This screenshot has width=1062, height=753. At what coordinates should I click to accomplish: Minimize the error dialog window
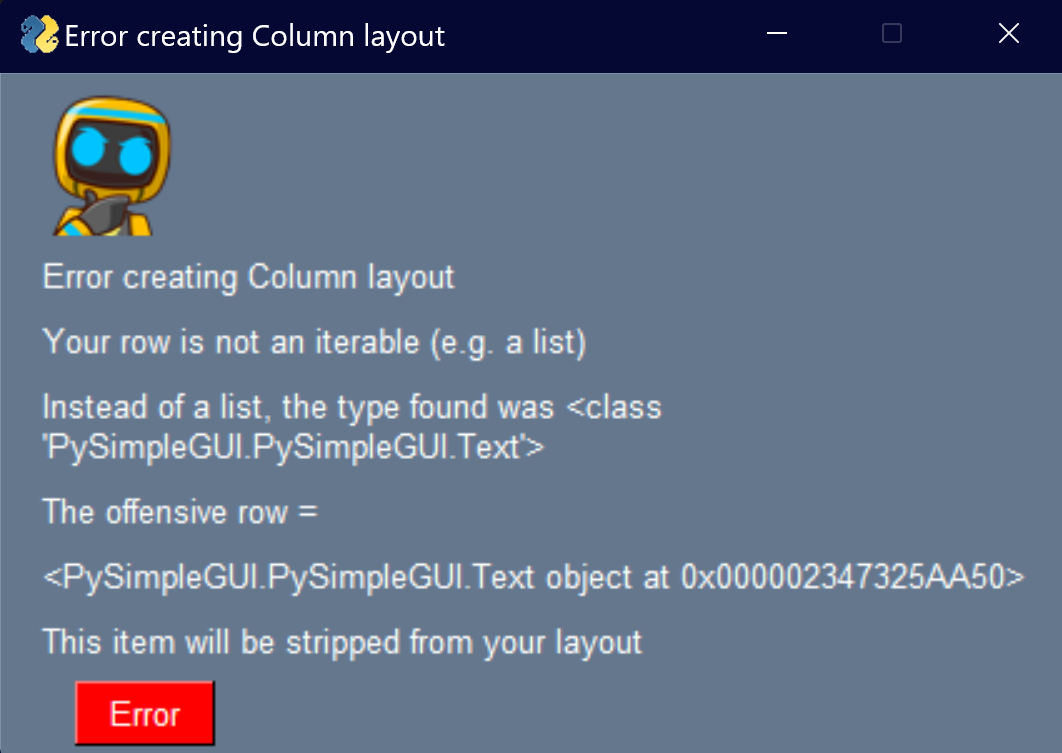coord(776,34)
